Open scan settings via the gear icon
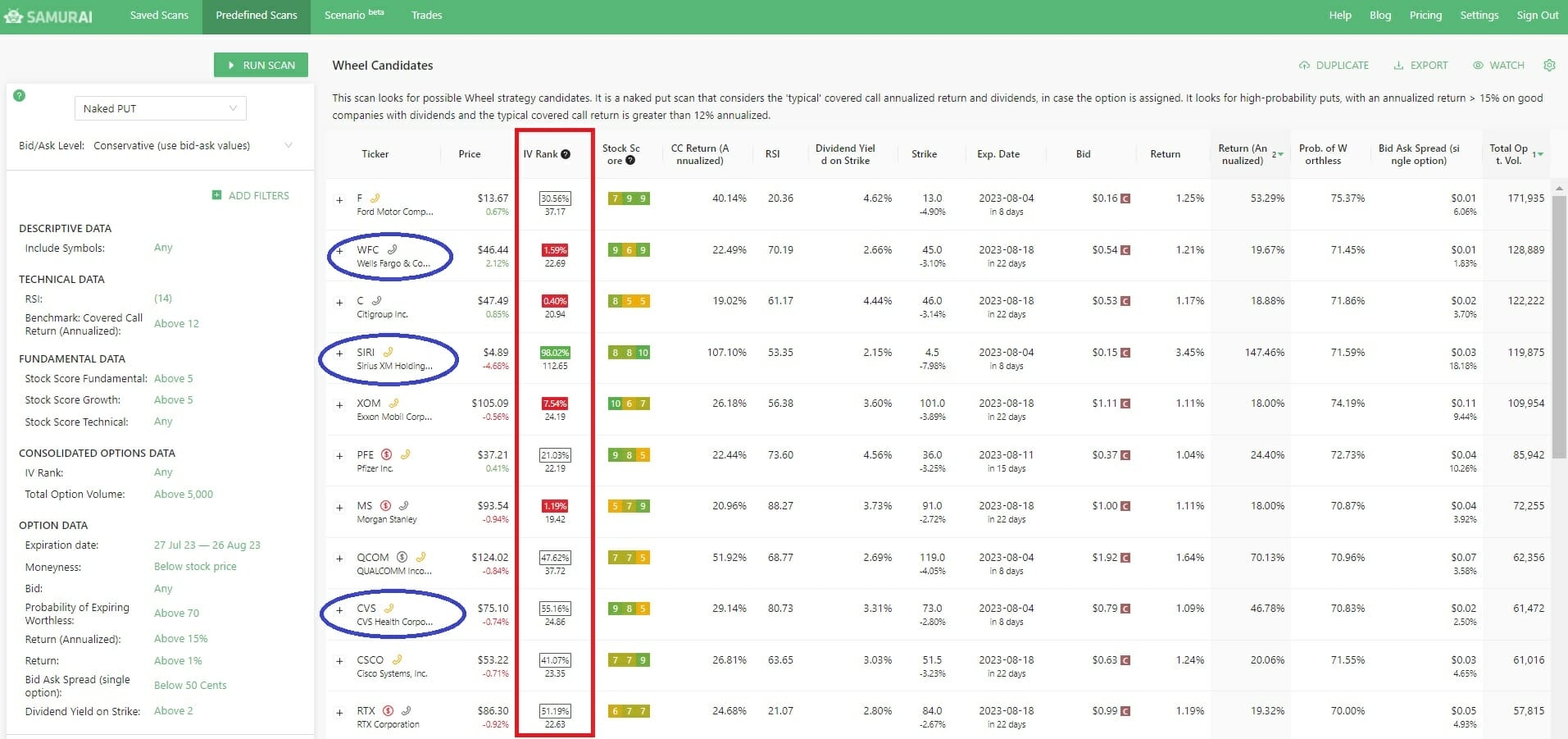This screenshot has height=739, width=1568. point(1549,65)
